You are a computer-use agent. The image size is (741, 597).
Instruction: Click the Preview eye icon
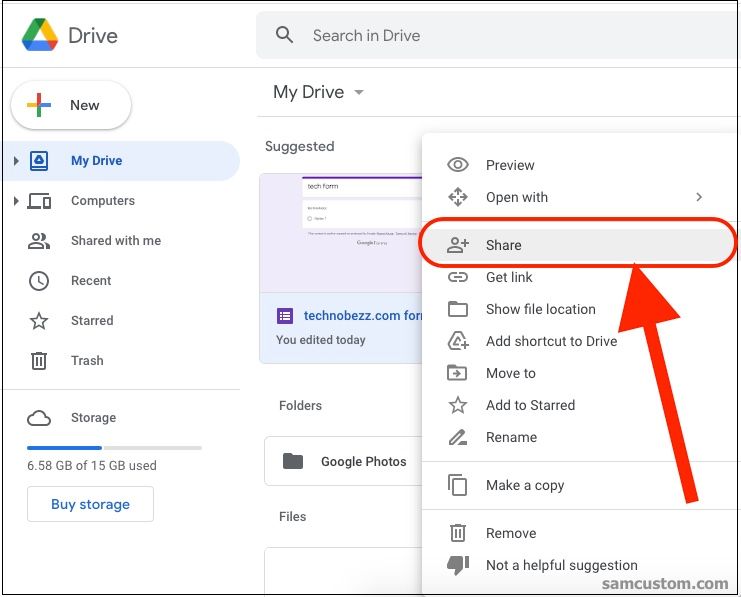457,165
